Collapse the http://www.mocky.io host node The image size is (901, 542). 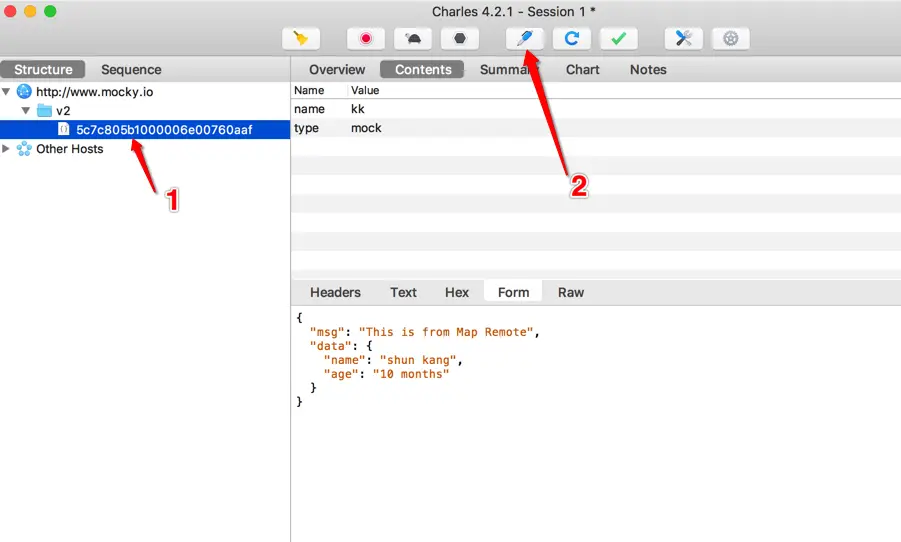pos(6,91)
